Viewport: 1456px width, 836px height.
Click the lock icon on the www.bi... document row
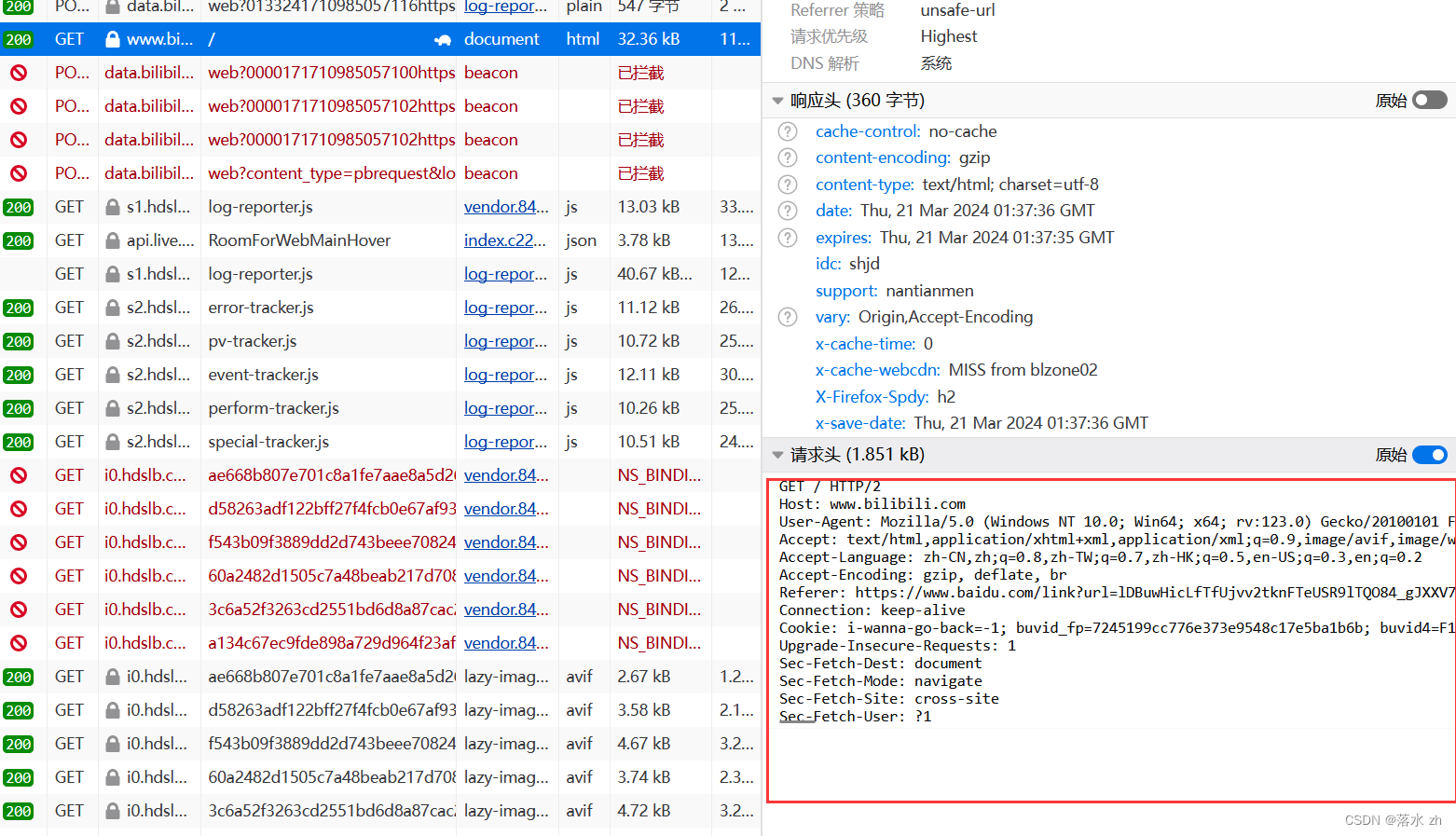(113, 39)
